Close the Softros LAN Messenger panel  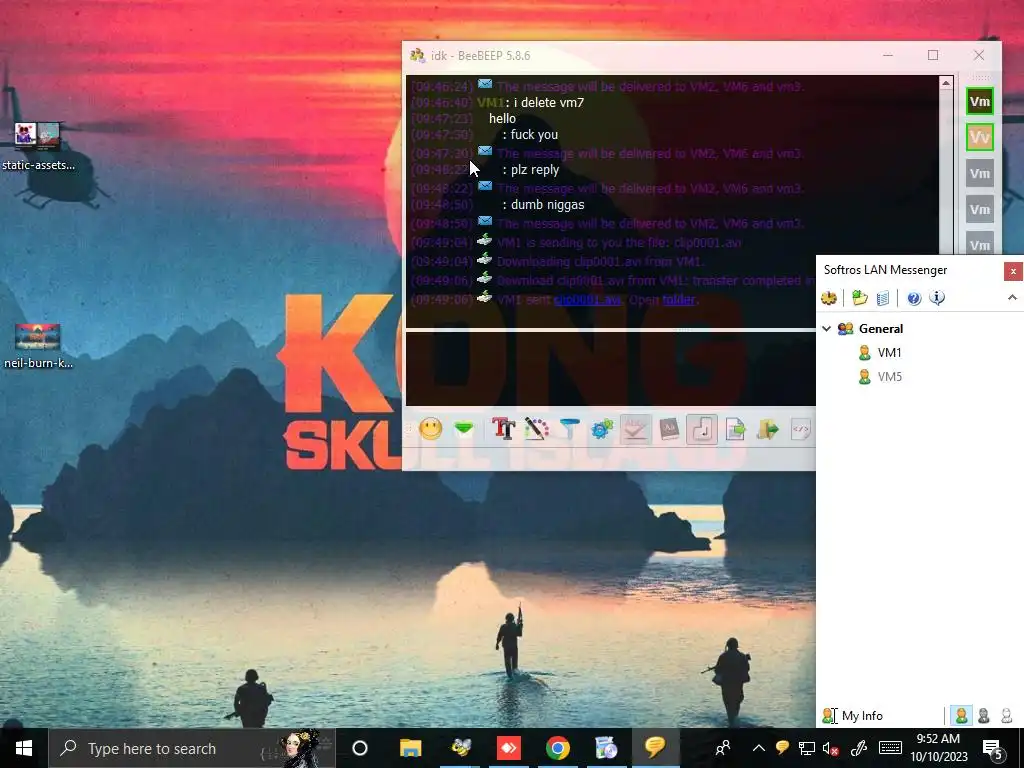tap(1013, 271)
